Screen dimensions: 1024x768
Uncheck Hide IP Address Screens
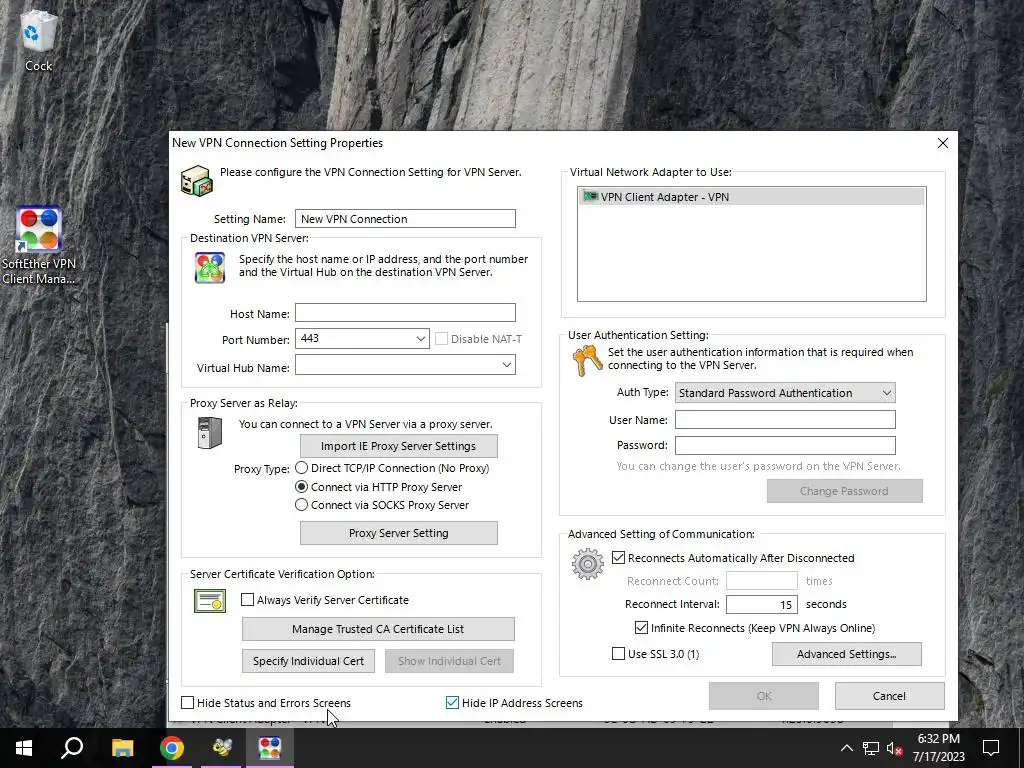pos(452,703)
